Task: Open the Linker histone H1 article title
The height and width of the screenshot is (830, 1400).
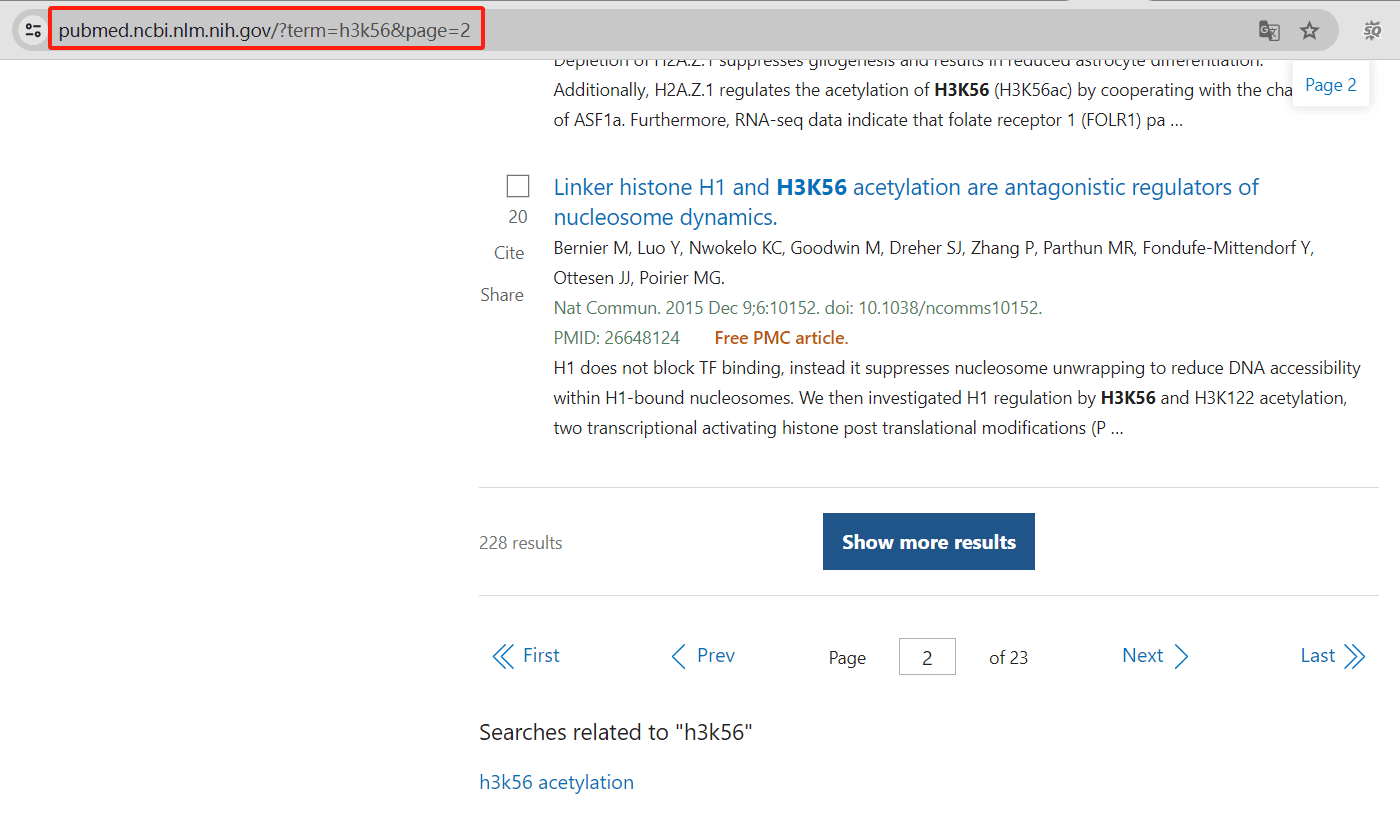Action: pos(906,202)
